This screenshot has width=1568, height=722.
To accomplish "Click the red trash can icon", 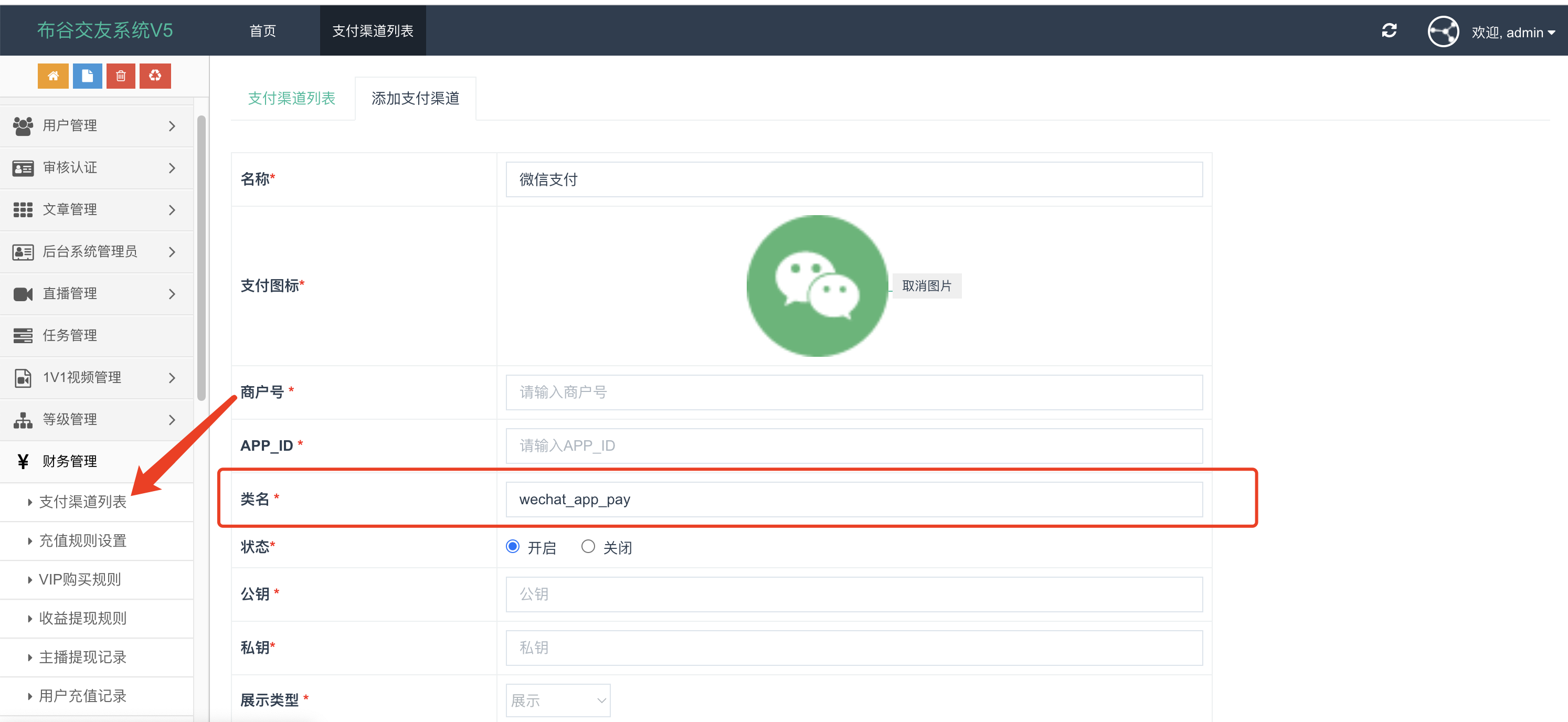I will 121,76.
